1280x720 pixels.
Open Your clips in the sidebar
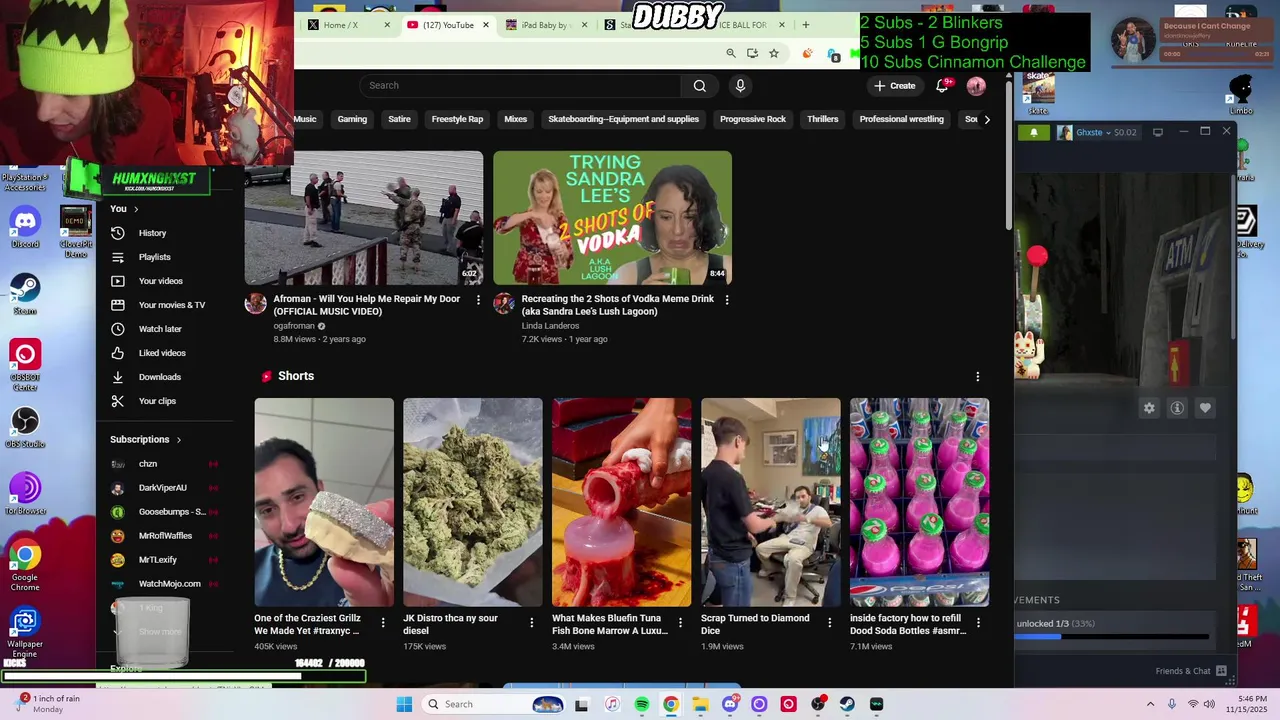pos(157,401)
